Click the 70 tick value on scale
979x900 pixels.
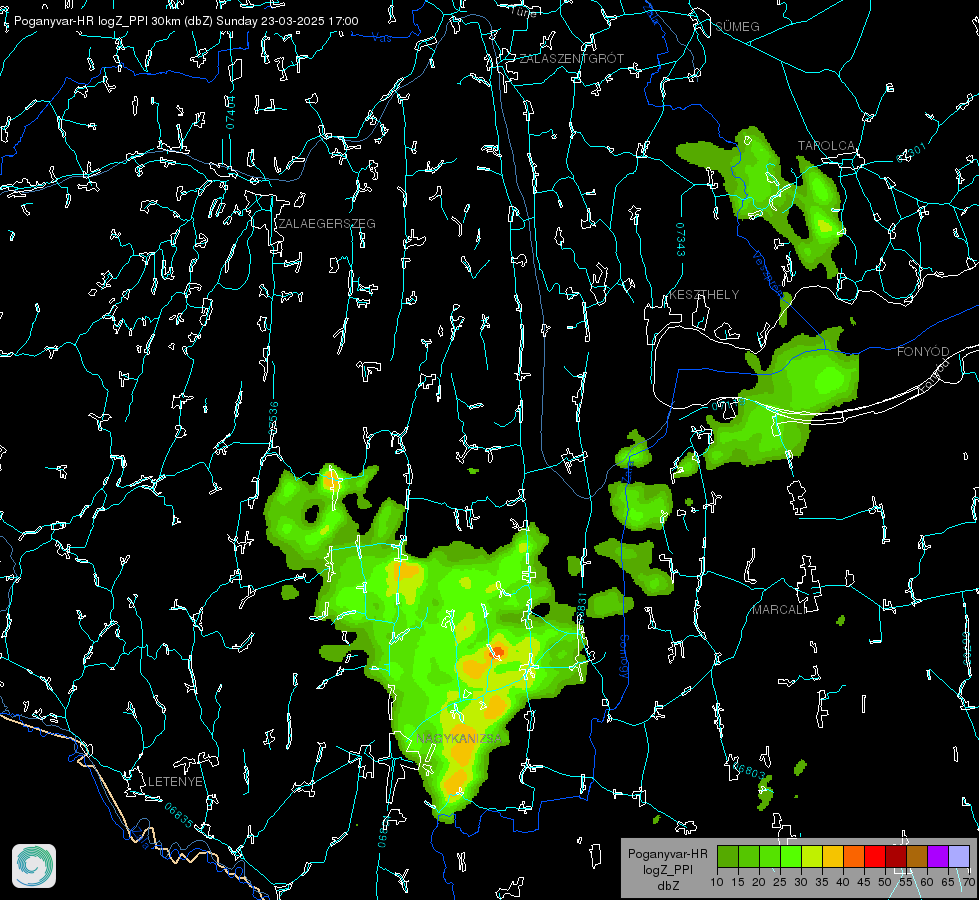(968, 882)
